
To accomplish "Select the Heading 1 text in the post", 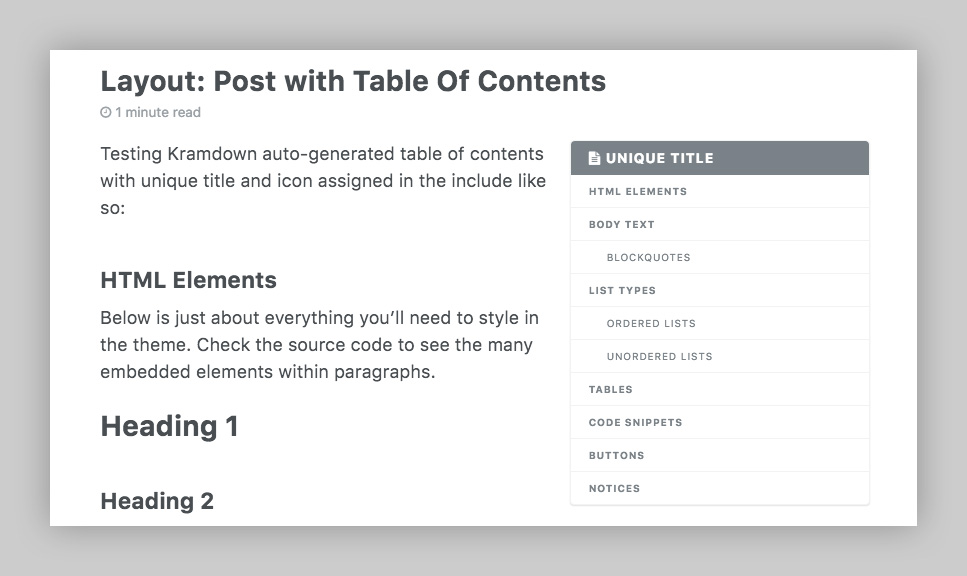I will click(x=169, y=425).
